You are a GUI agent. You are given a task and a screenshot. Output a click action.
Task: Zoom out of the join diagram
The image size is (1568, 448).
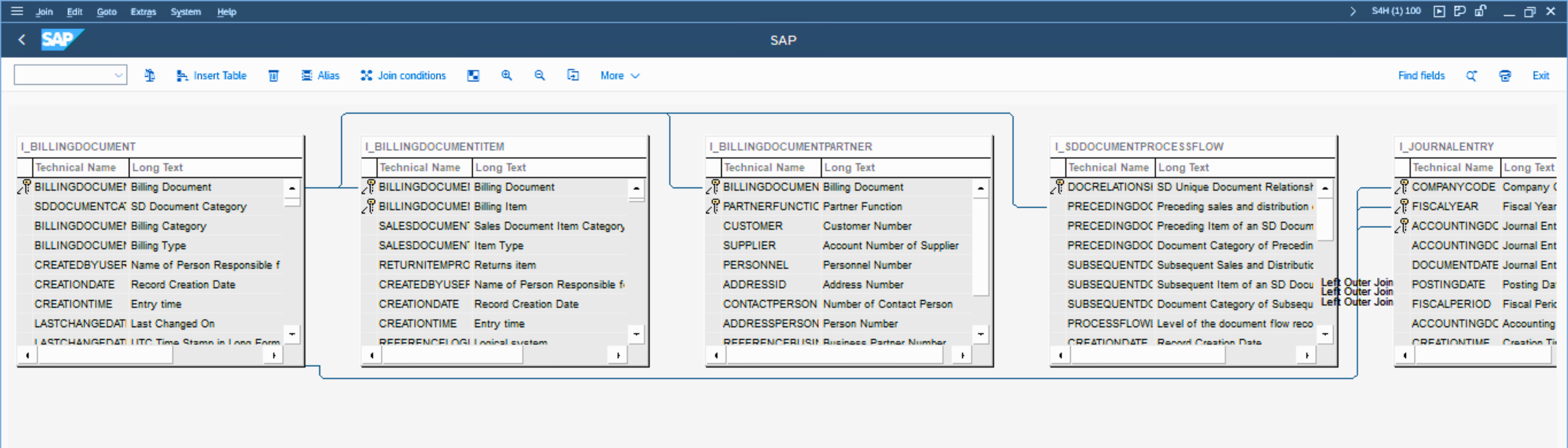click(539, 75)
